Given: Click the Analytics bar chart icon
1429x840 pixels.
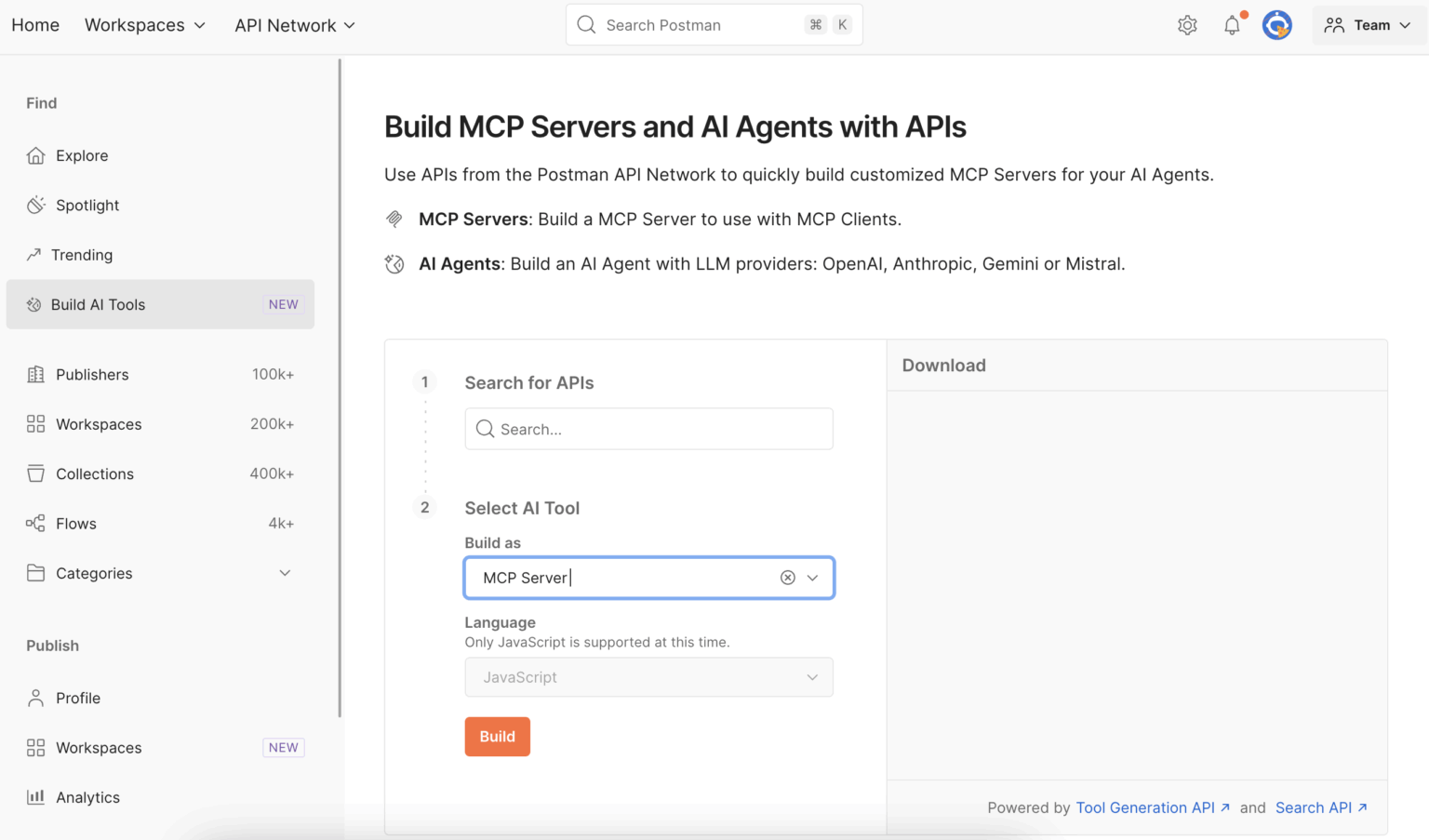Looking at the screenshot, I should [35, 797].
